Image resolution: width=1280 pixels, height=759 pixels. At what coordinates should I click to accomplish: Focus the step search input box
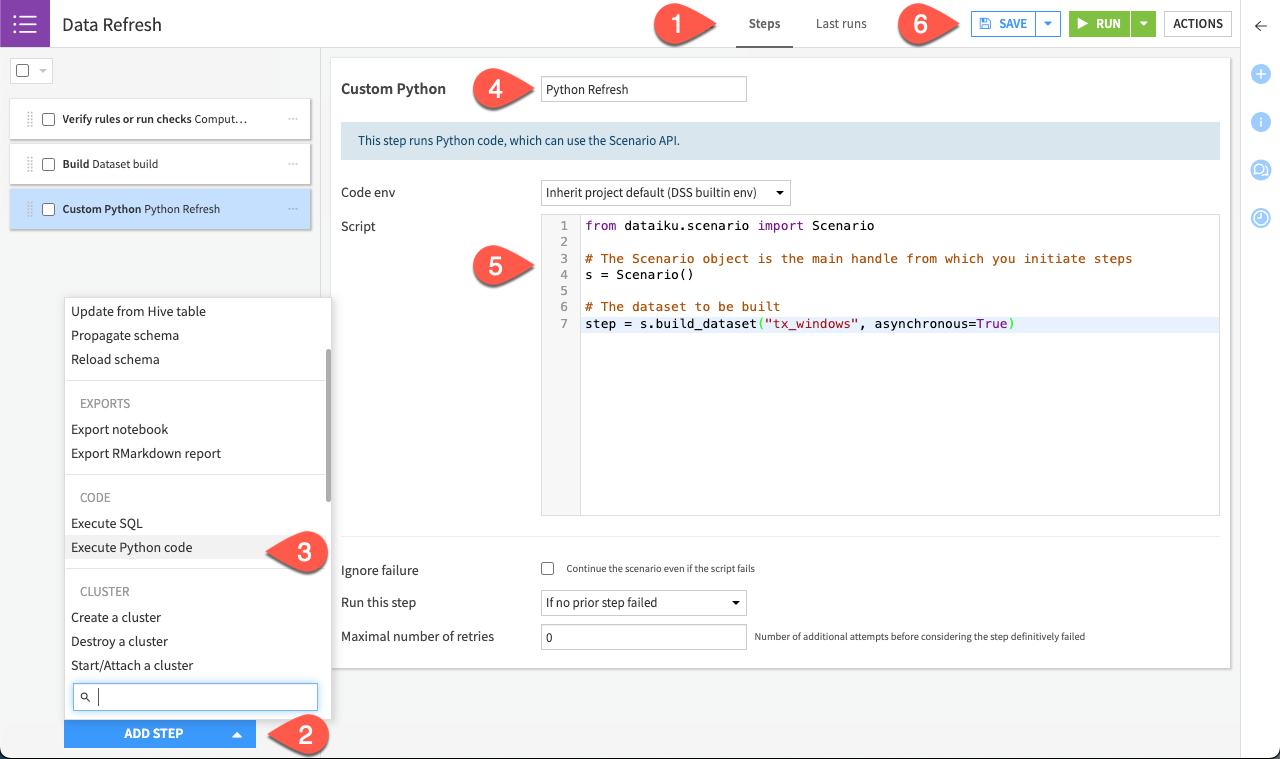(x=196, y=697)
